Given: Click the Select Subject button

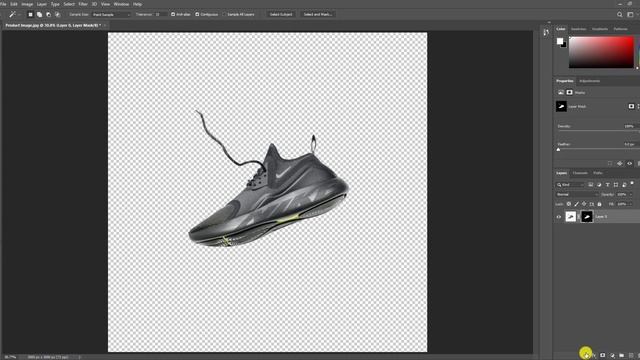Looking at the screenshot, I should click(281, 14).
